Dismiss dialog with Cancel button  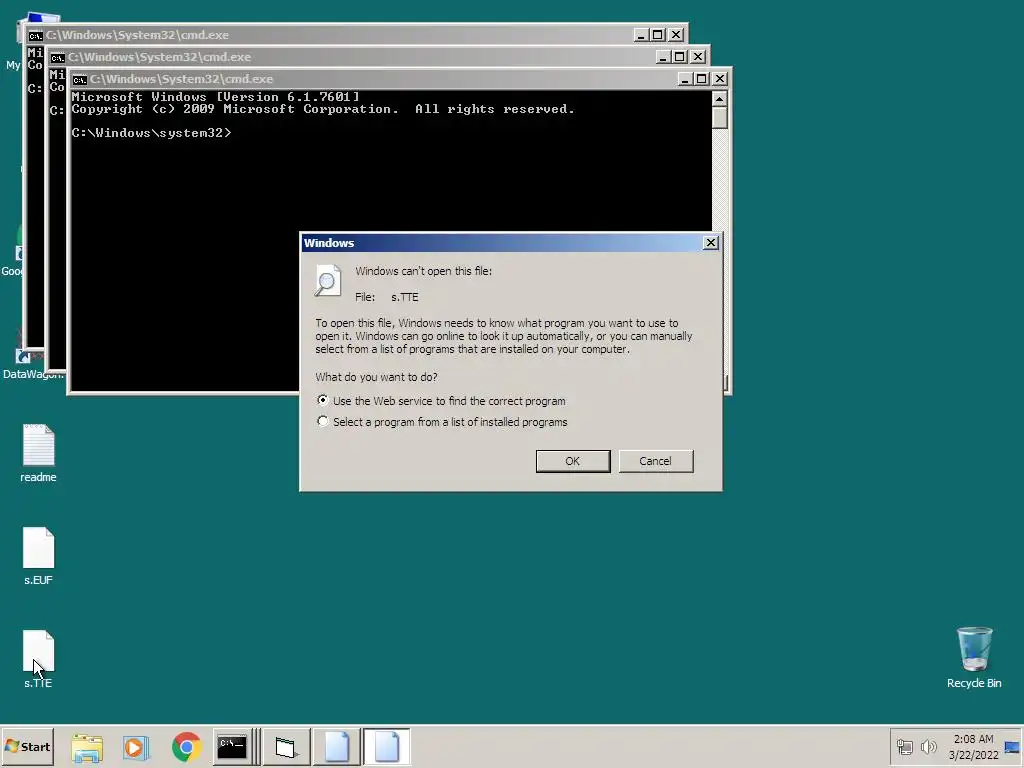click(x=656, y=461)
